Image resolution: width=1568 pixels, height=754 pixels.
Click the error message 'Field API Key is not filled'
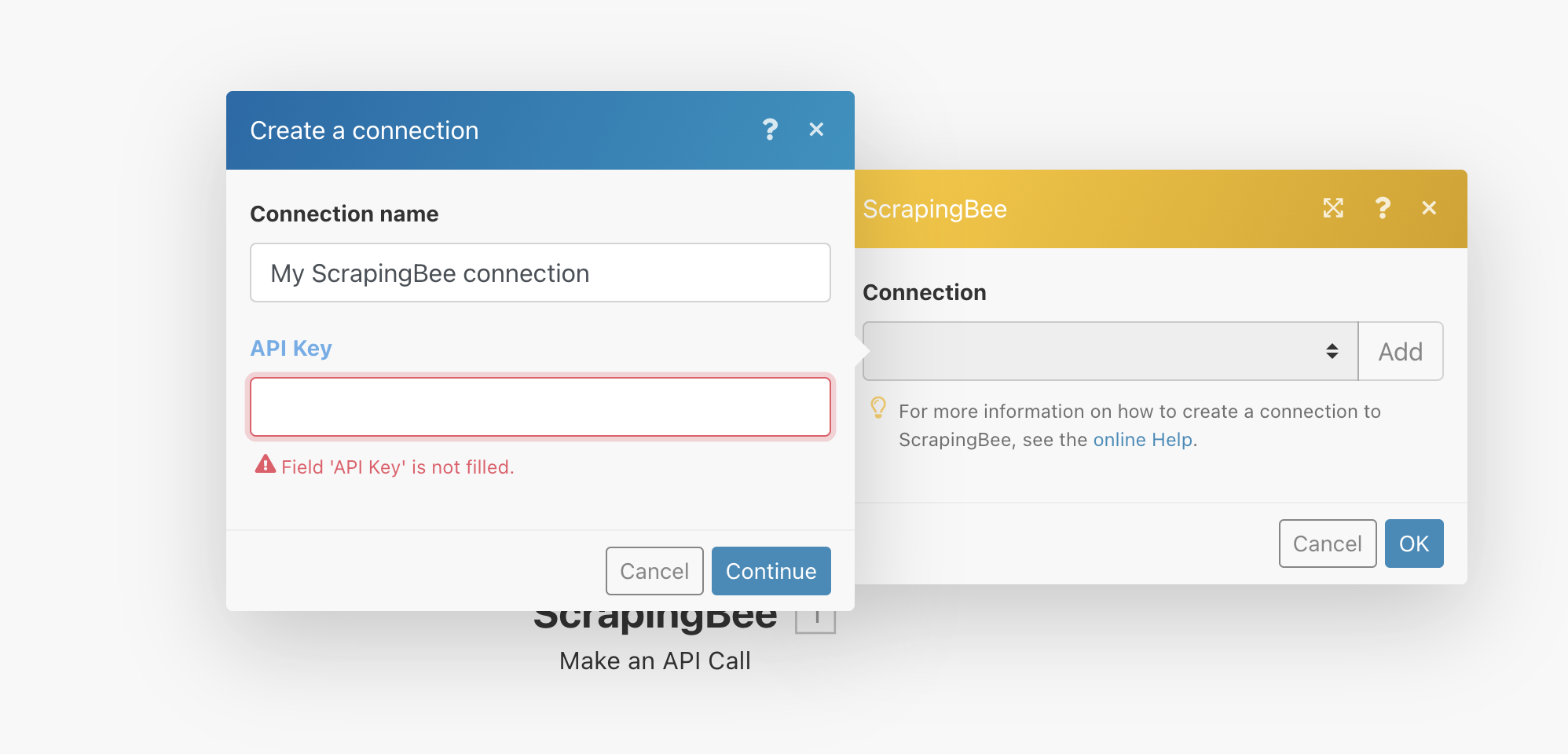coord(397,466)
